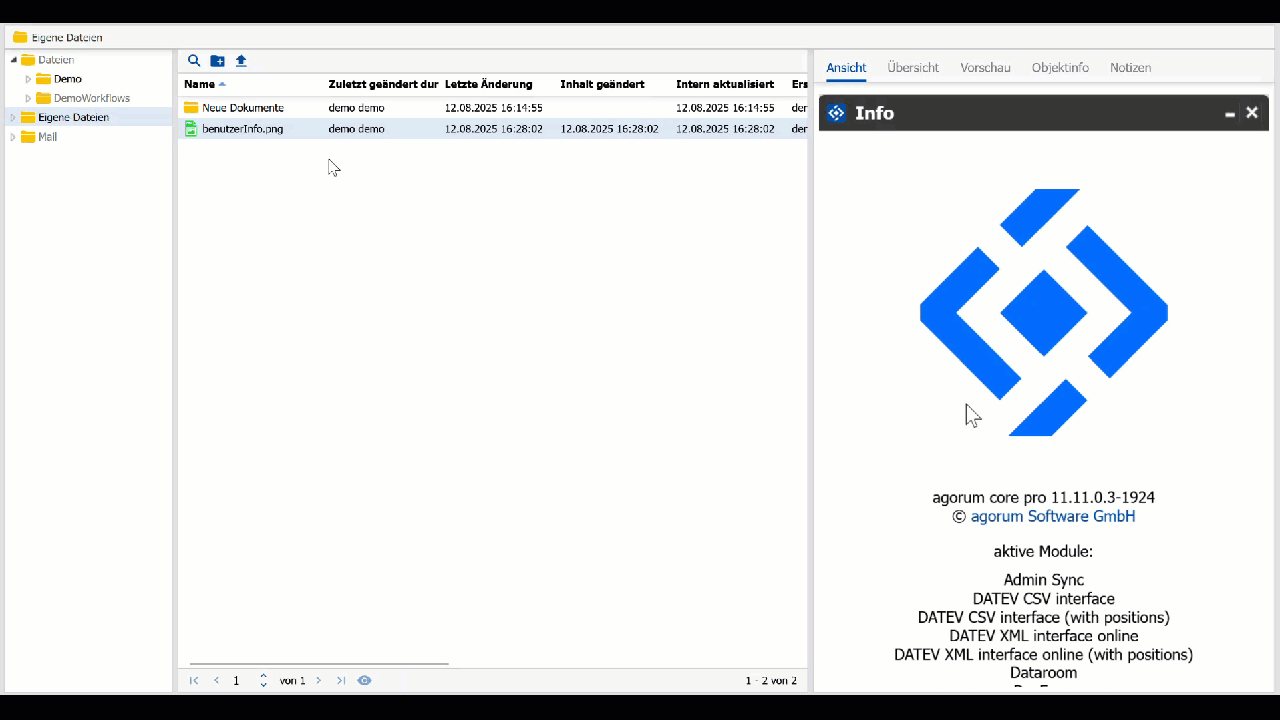Minimize the Info window
The image size is (1280, 720).
pos(1230,114)
